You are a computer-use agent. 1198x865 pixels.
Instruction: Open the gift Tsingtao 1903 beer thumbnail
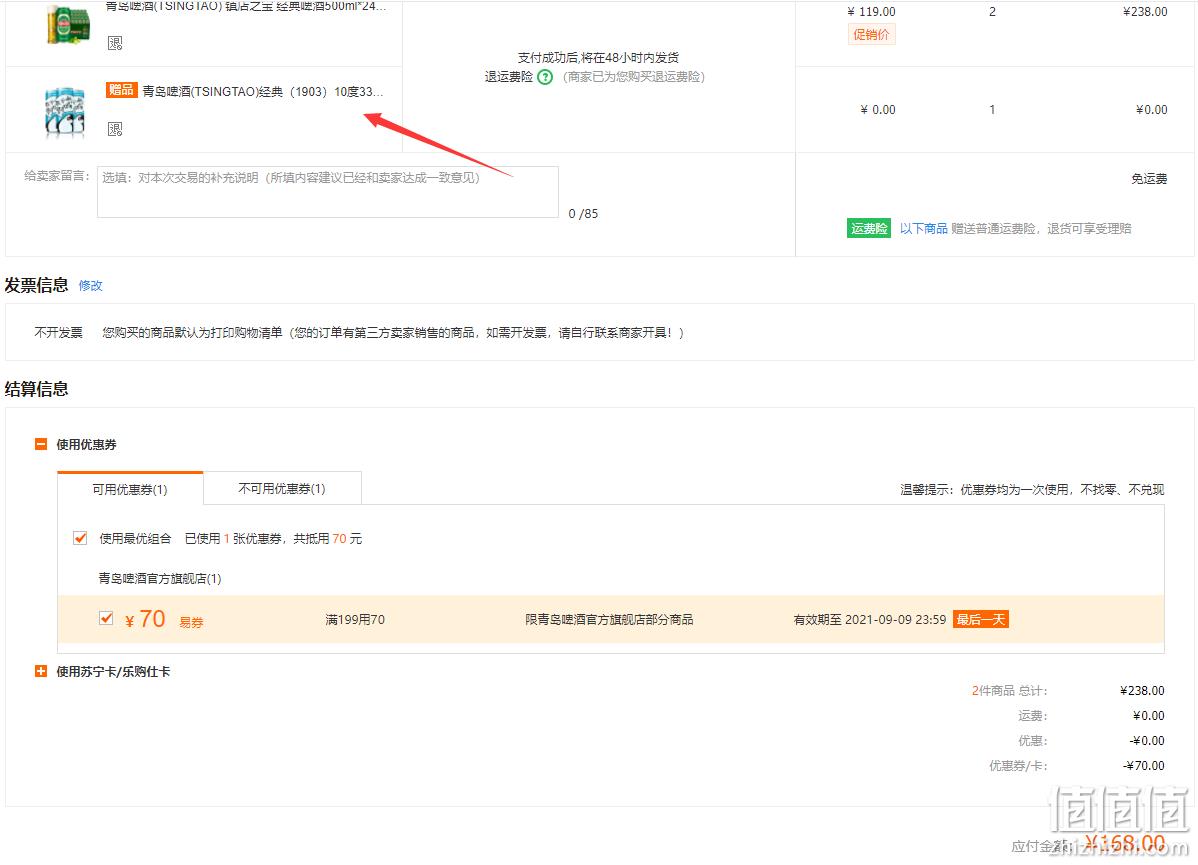tap(66, 112)
